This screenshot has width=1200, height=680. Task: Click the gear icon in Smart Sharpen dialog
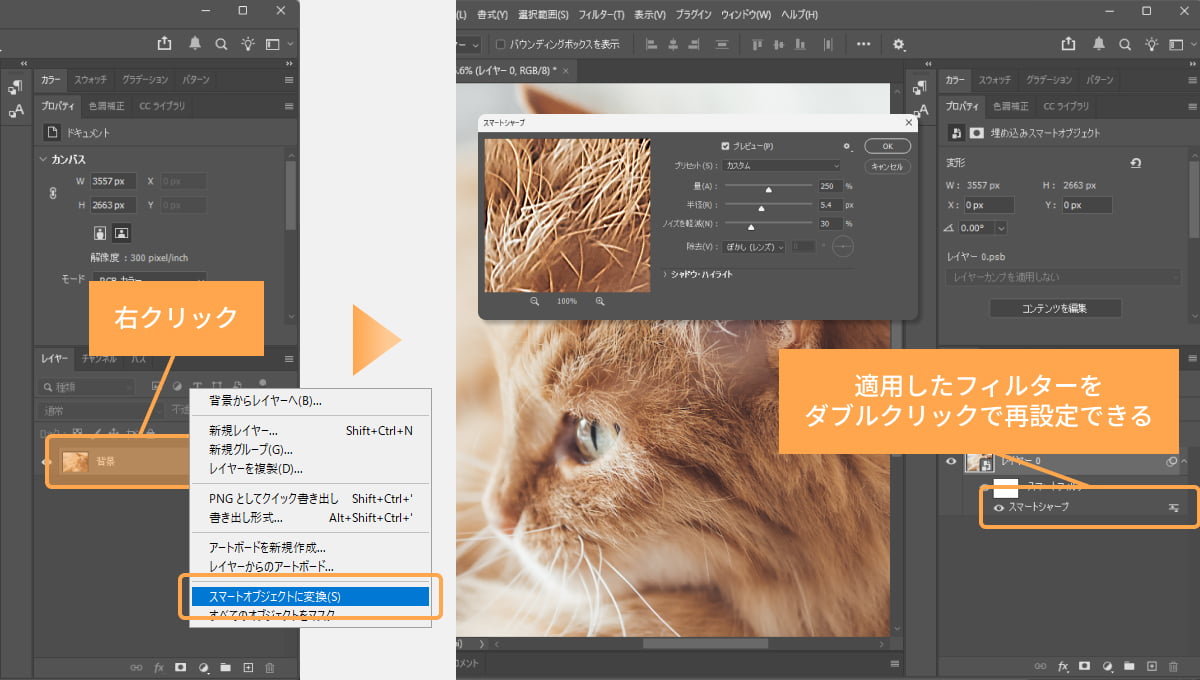point(847,146)
